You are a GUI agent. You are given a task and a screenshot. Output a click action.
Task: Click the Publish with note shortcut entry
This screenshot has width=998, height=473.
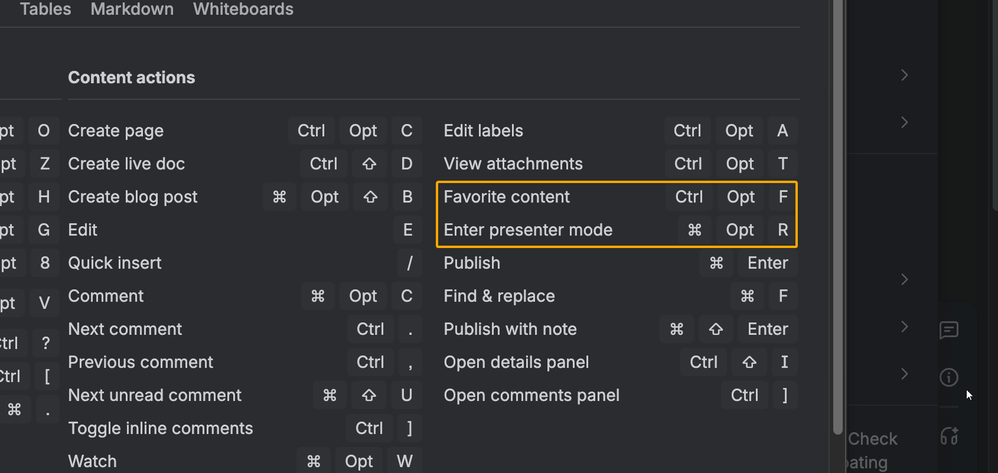click(510, 329)
